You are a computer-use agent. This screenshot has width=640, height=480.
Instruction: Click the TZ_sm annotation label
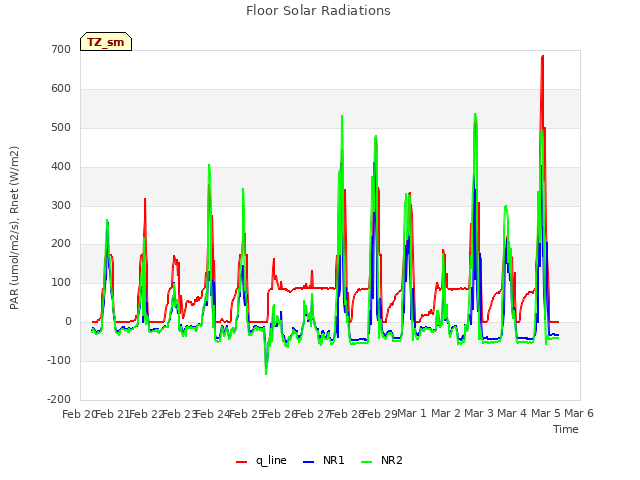click(x=106, y=42)
